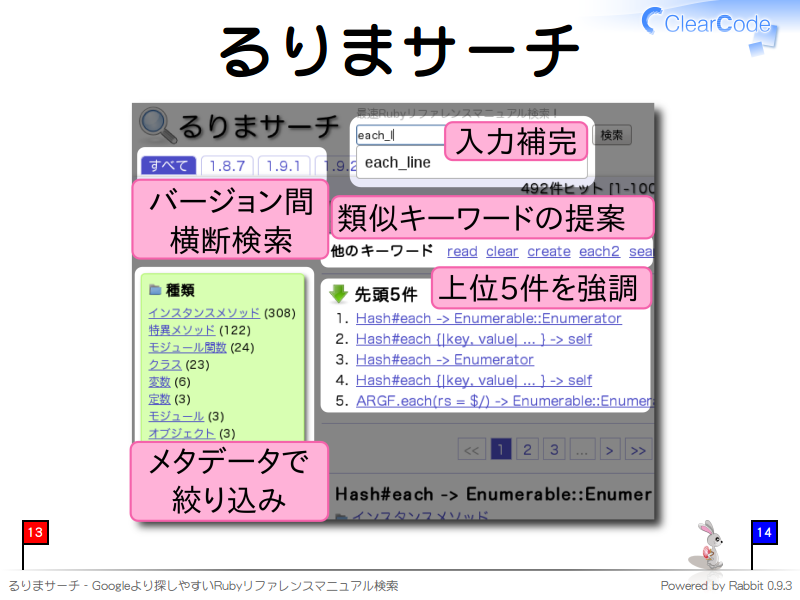Click the related keyword link create
Image resolution: width=800 pixels, height=600 pixels.
549,252
